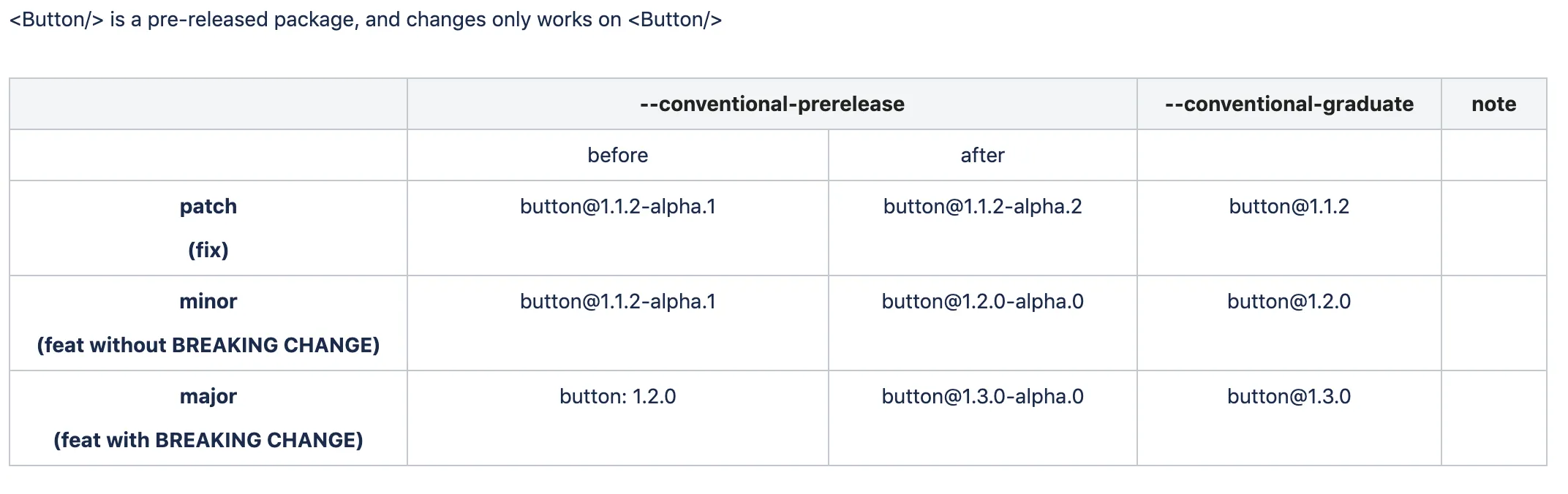Screen dimensions: 1568x494
Task: Click the intro sentence about the pre-released Button package
Action: pyautogui.click(x=365, y=20)
